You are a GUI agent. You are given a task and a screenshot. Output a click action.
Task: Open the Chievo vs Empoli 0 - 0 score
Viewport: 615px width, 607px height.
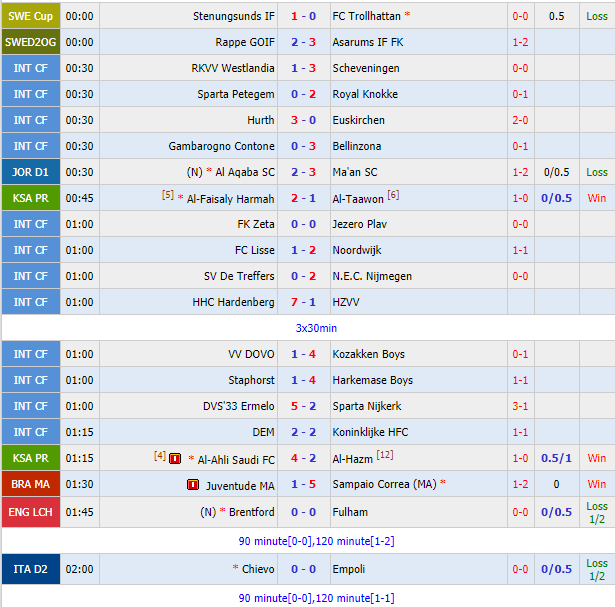tap(304, 568)
